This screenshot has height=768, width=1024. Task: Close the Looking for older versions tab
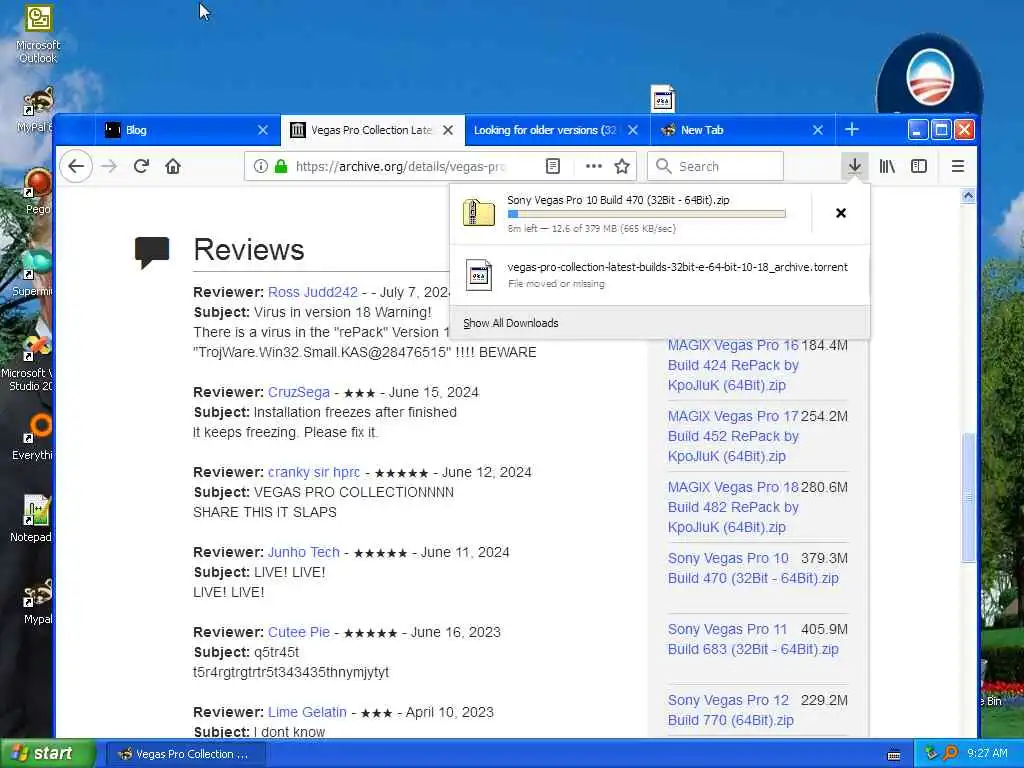click(633, 130)
